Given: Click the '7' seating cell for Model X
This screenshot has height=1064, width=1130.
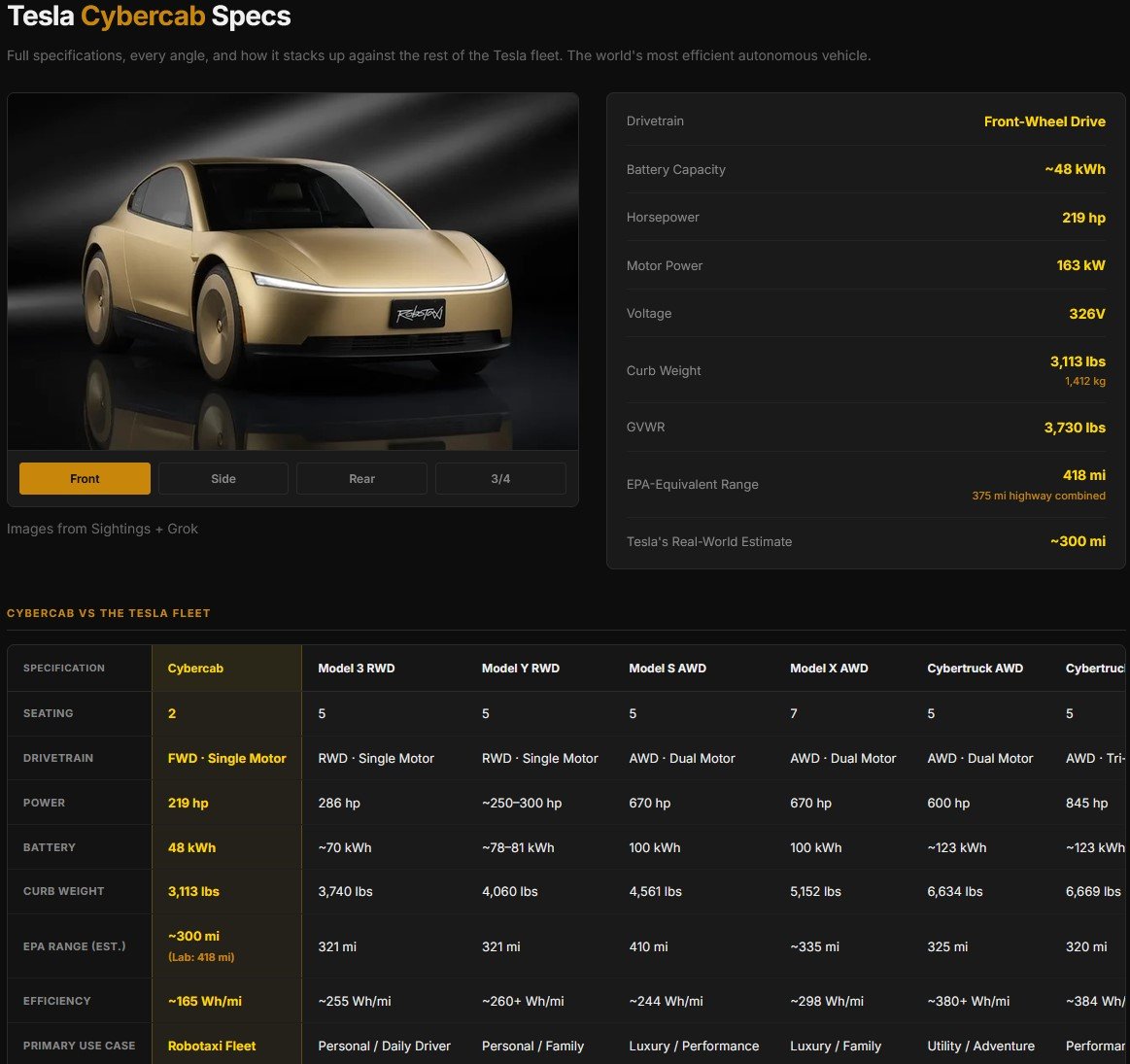Looking at the screenshot, I should coord(794,713).
